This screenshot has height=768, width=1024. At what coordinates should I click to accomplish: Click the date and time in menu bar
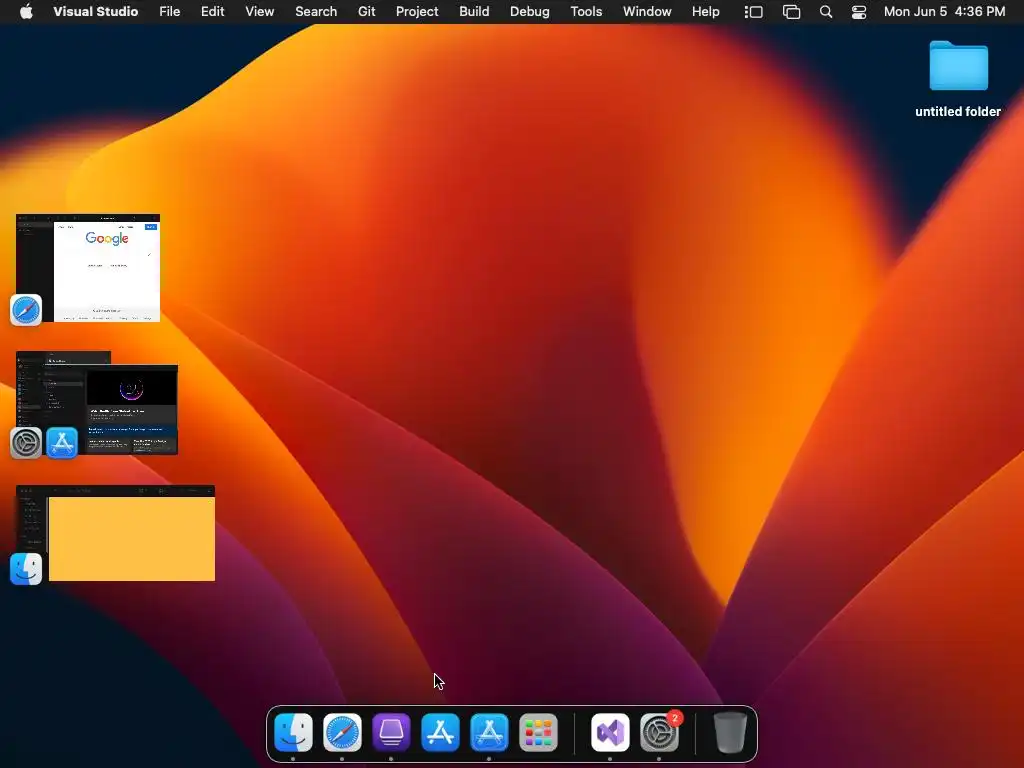tap(944, 12)
